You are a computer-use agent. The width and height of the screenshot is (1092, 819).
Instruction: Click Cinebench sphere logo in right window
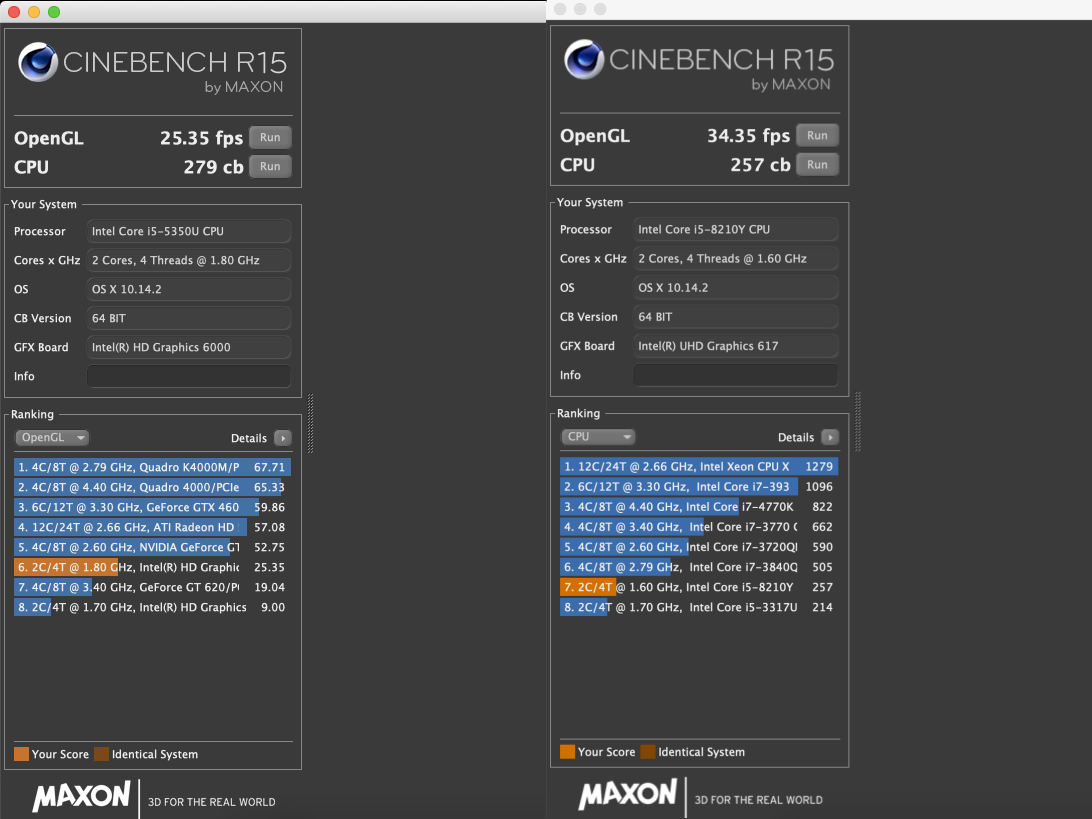click(x=584, y=59)
